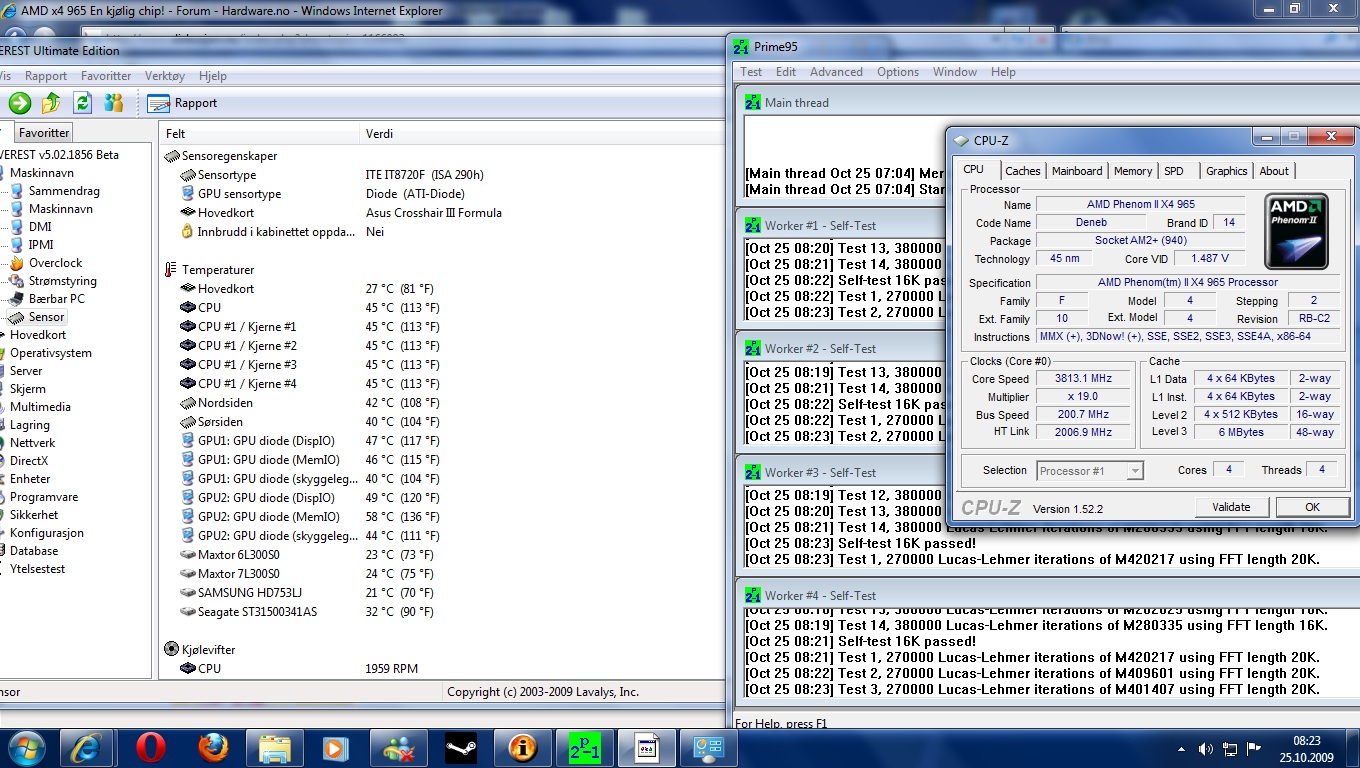Viewport: 1360px width, 768px height.
Task: Open Steam from the taskbar
Action: coord(462,747)
